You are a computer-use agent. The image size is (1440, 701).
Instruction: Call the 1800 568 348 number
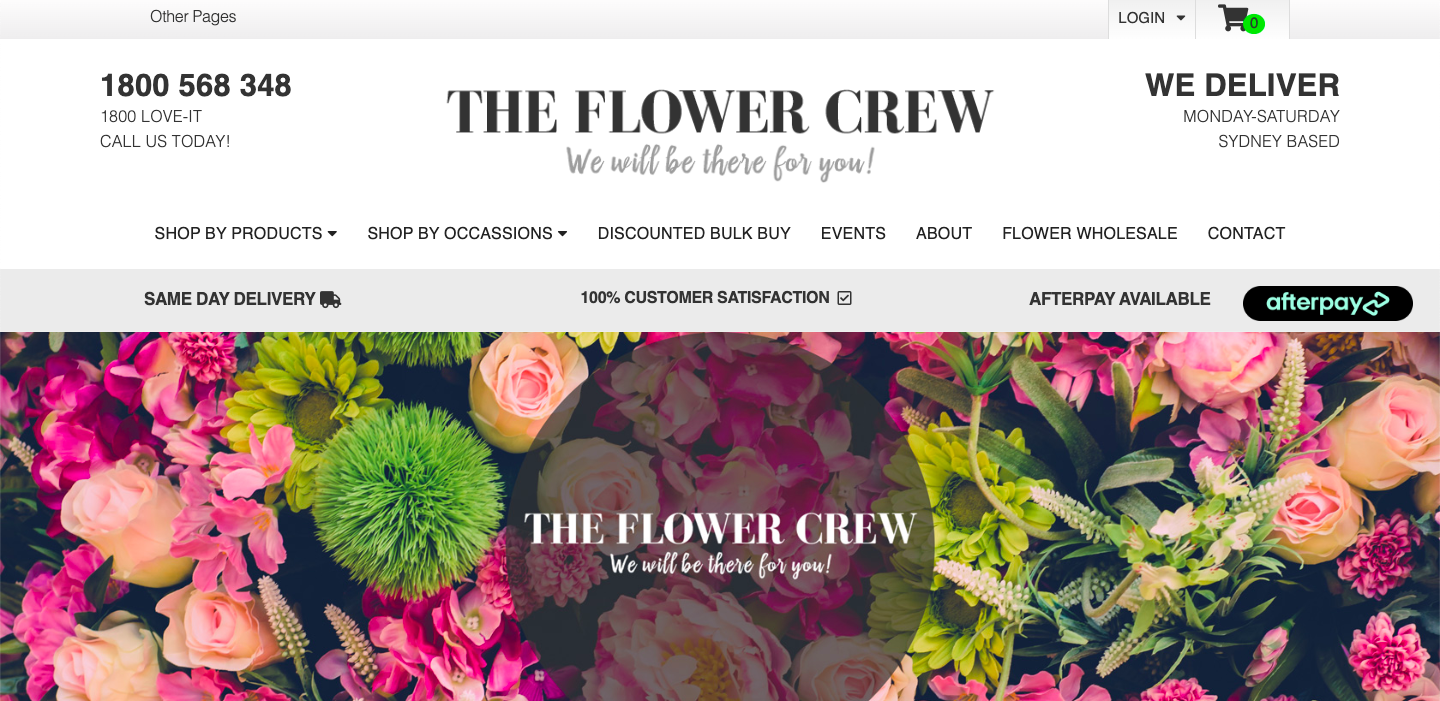tap(196, 86)
